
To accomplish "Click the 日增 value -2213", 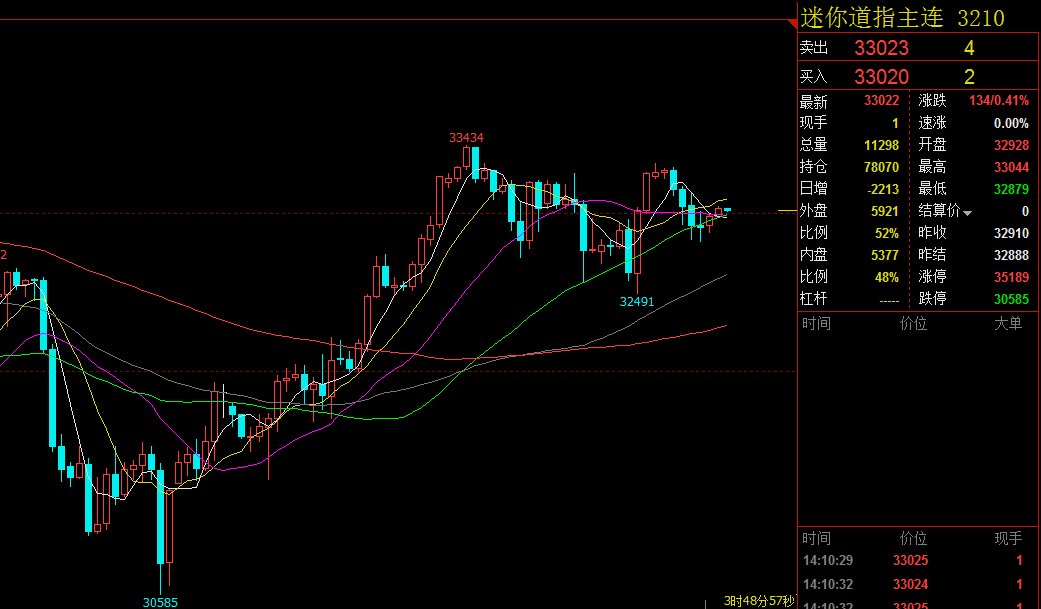I will (x=883, y=189).
